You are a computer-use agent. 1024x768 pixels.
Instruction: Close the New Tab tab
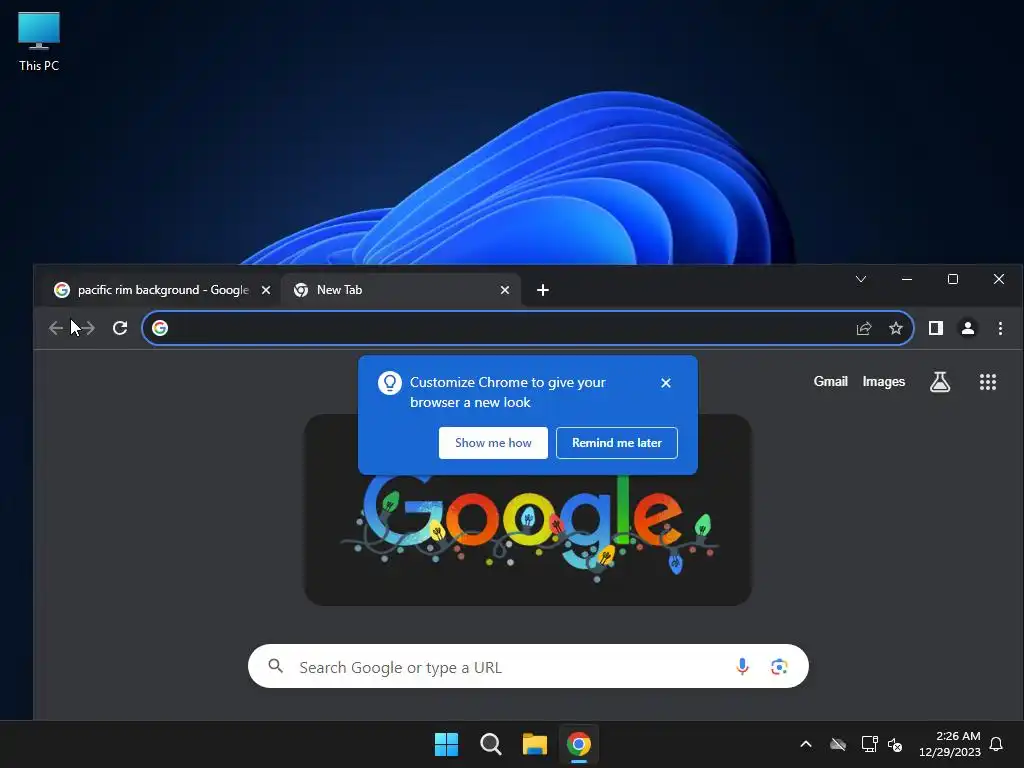tap(505, 290)
